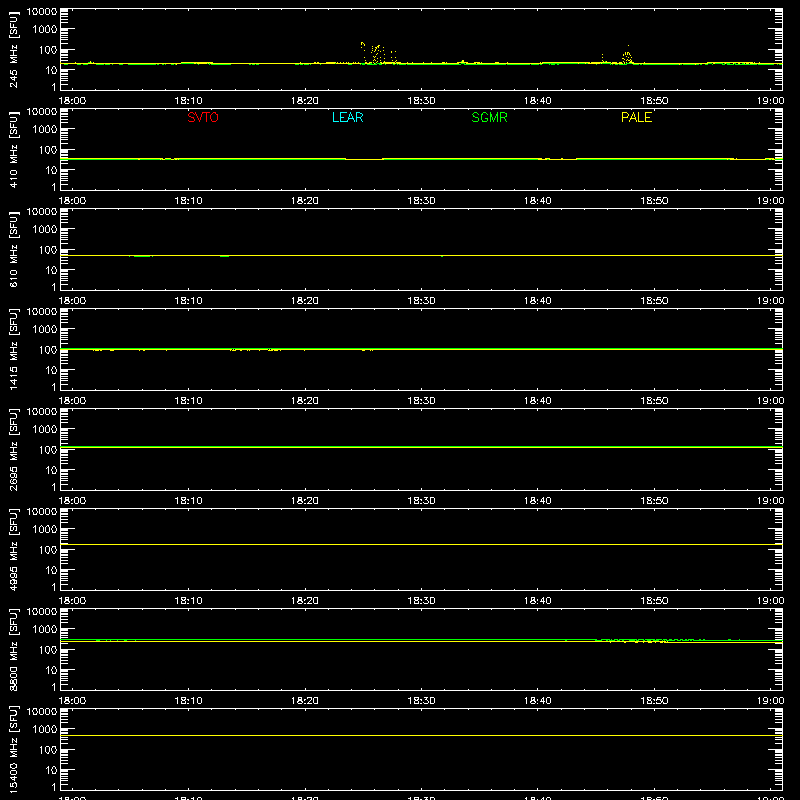
Task: Click the 10 y-axis label on 1415 MHz panel
Action: (x=51, y=370)
